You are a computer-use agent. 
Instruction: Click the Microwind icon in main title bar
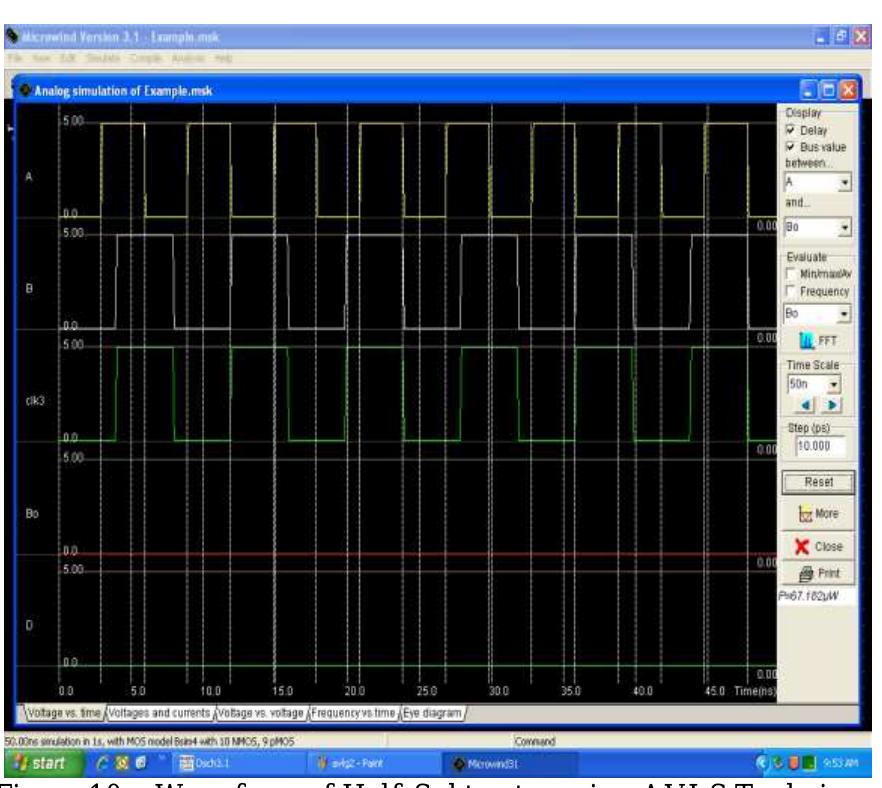tap(12, 36)
